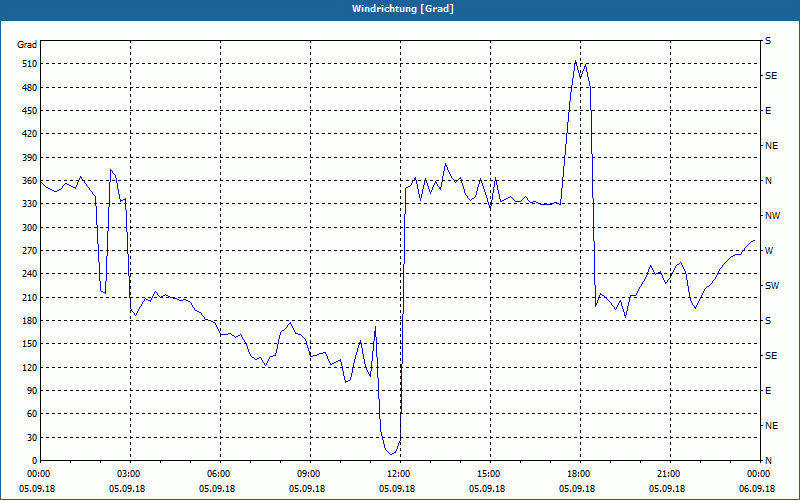Click the 120 left axis label

pyautogui.click(x=30, y=367)
